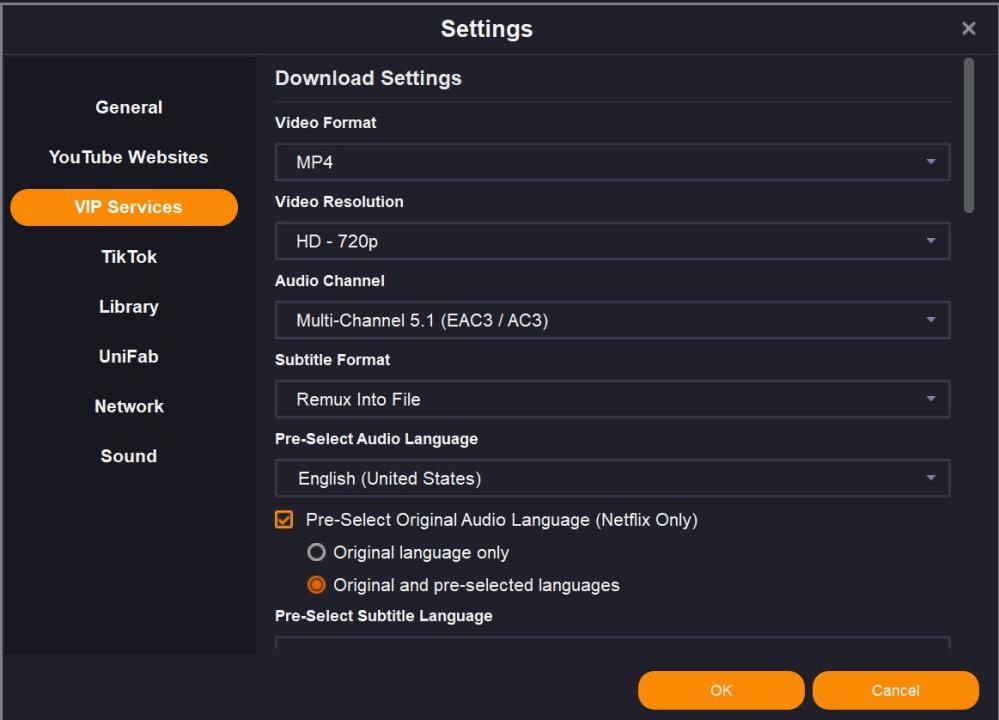Click the Cancel button
This screenshot has width=999, height=720.
click(x=895, y=690)
